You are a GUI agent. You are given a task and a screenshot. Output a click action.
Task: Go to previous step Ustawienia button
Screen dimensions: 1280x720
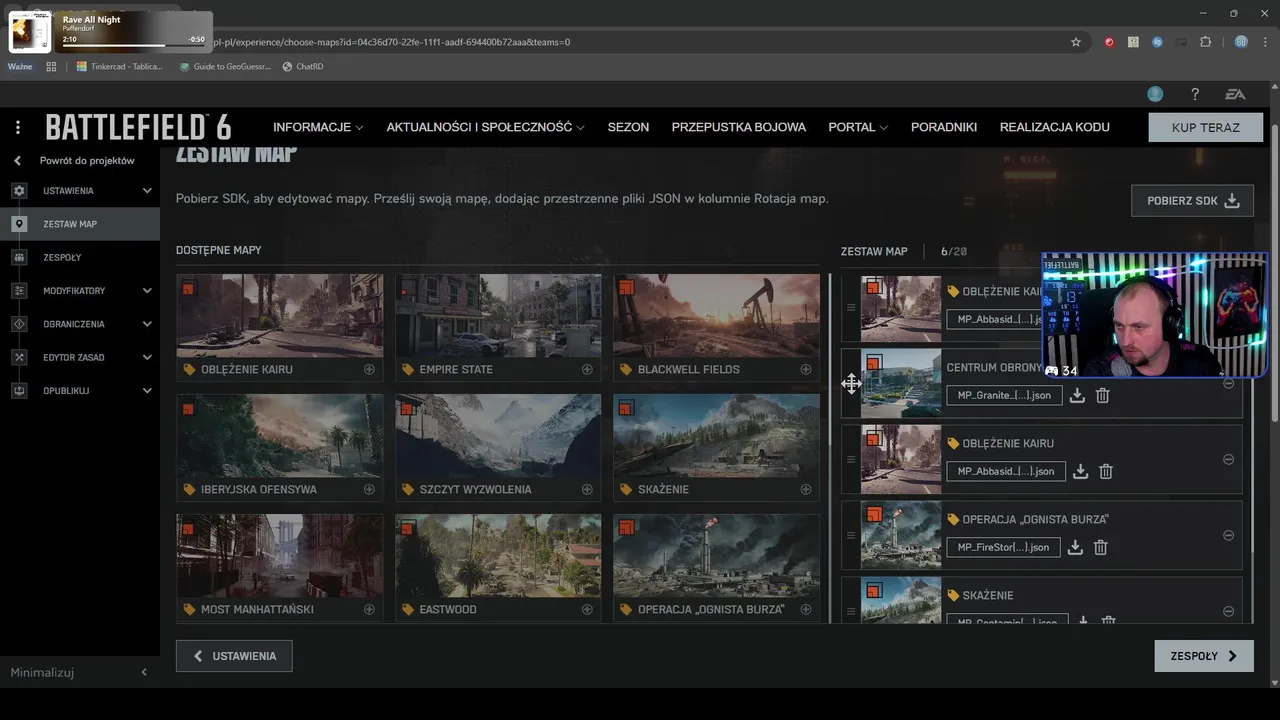[x=234, y=656]
